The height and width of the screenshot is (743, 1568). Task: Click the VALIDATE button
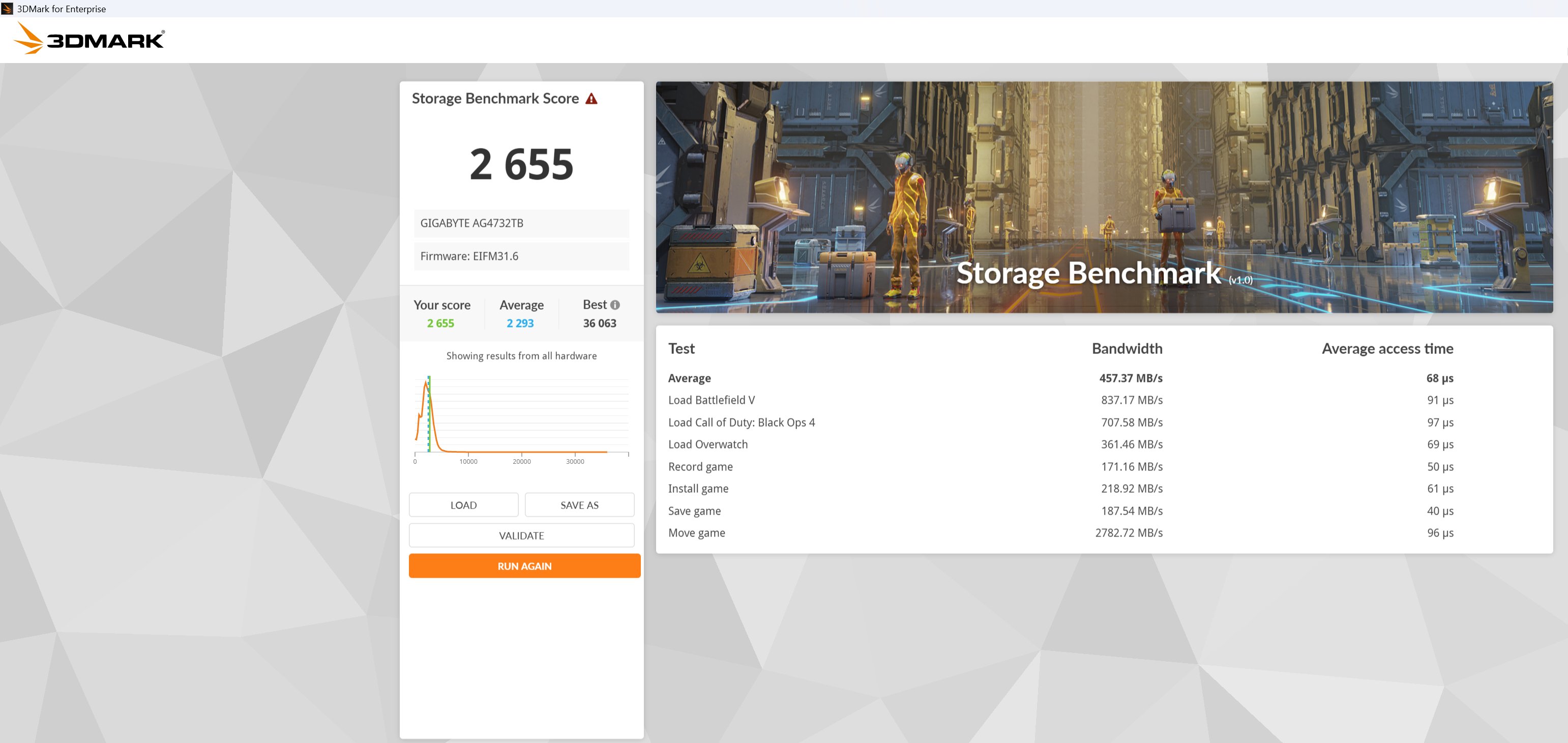(521, 536)
